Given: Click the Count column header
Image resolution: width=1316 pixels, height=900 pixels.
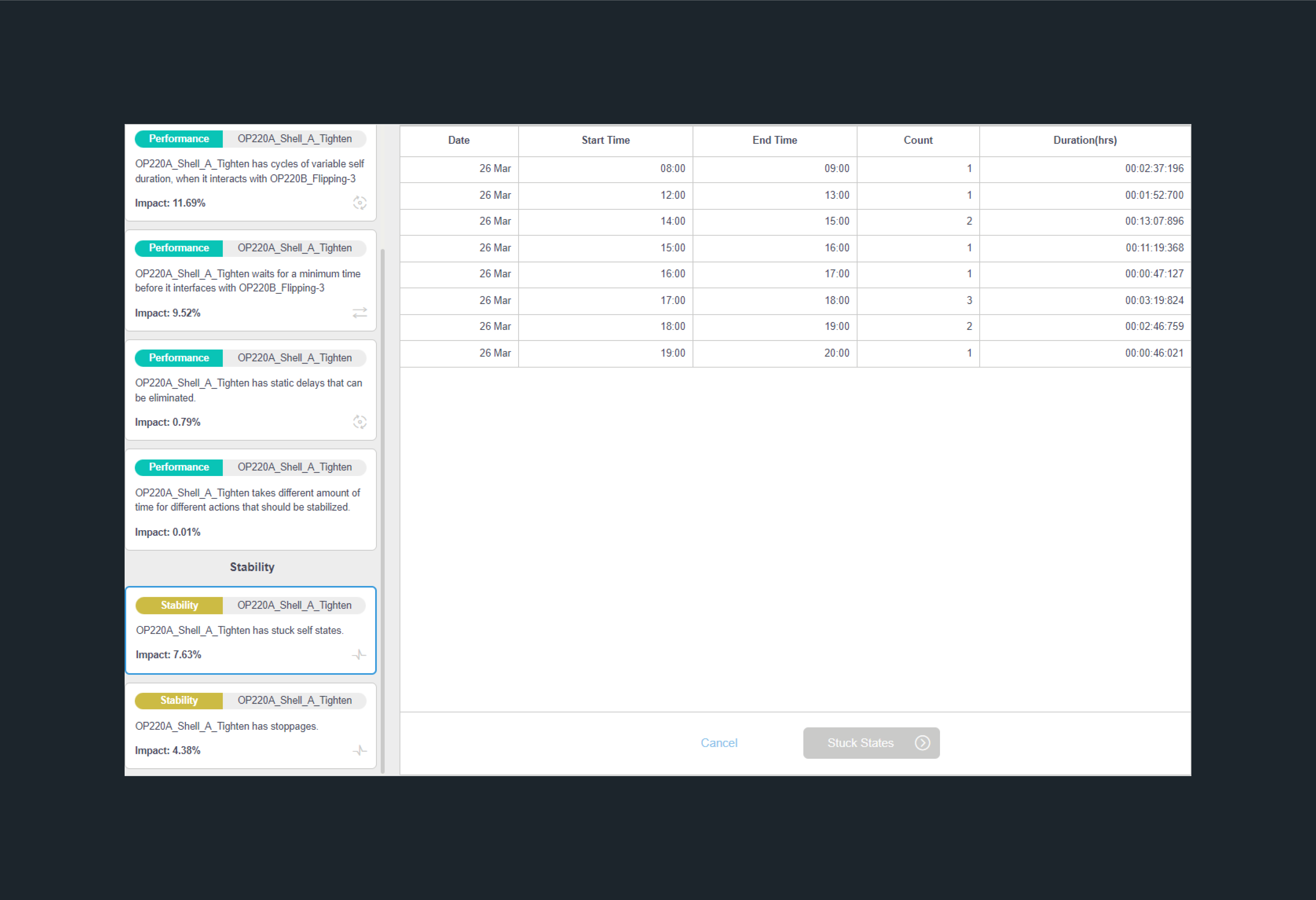Looking at the screenshot, I should 918,140.
